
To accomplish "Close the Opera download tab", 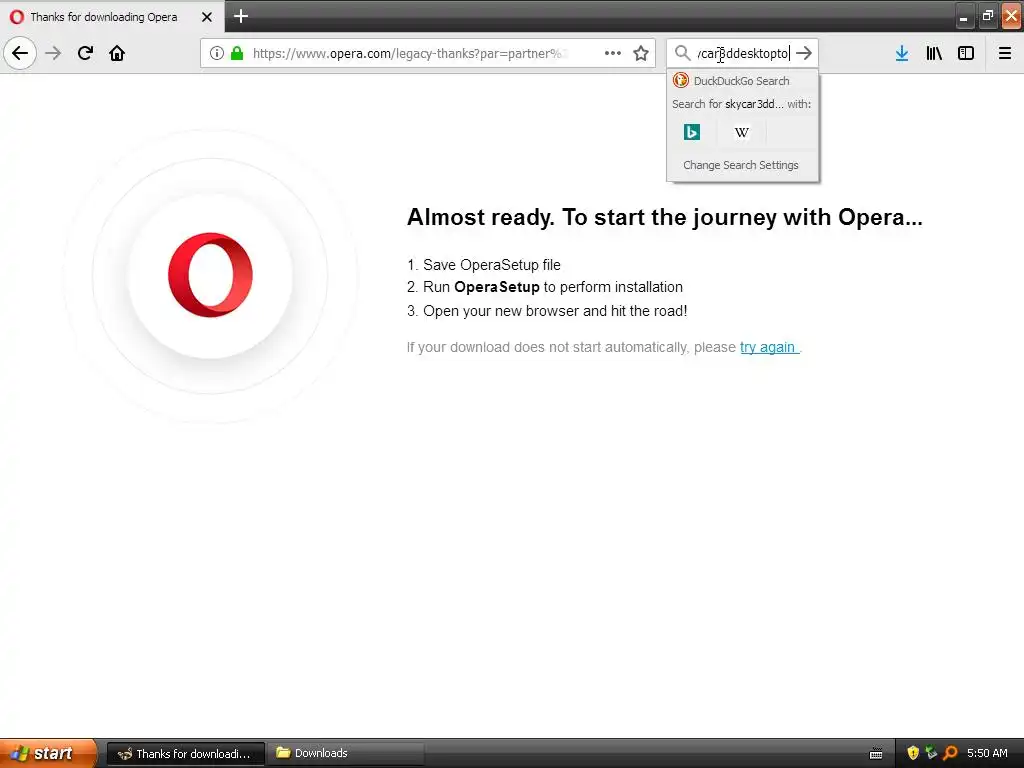I will [x=207, y=17].
